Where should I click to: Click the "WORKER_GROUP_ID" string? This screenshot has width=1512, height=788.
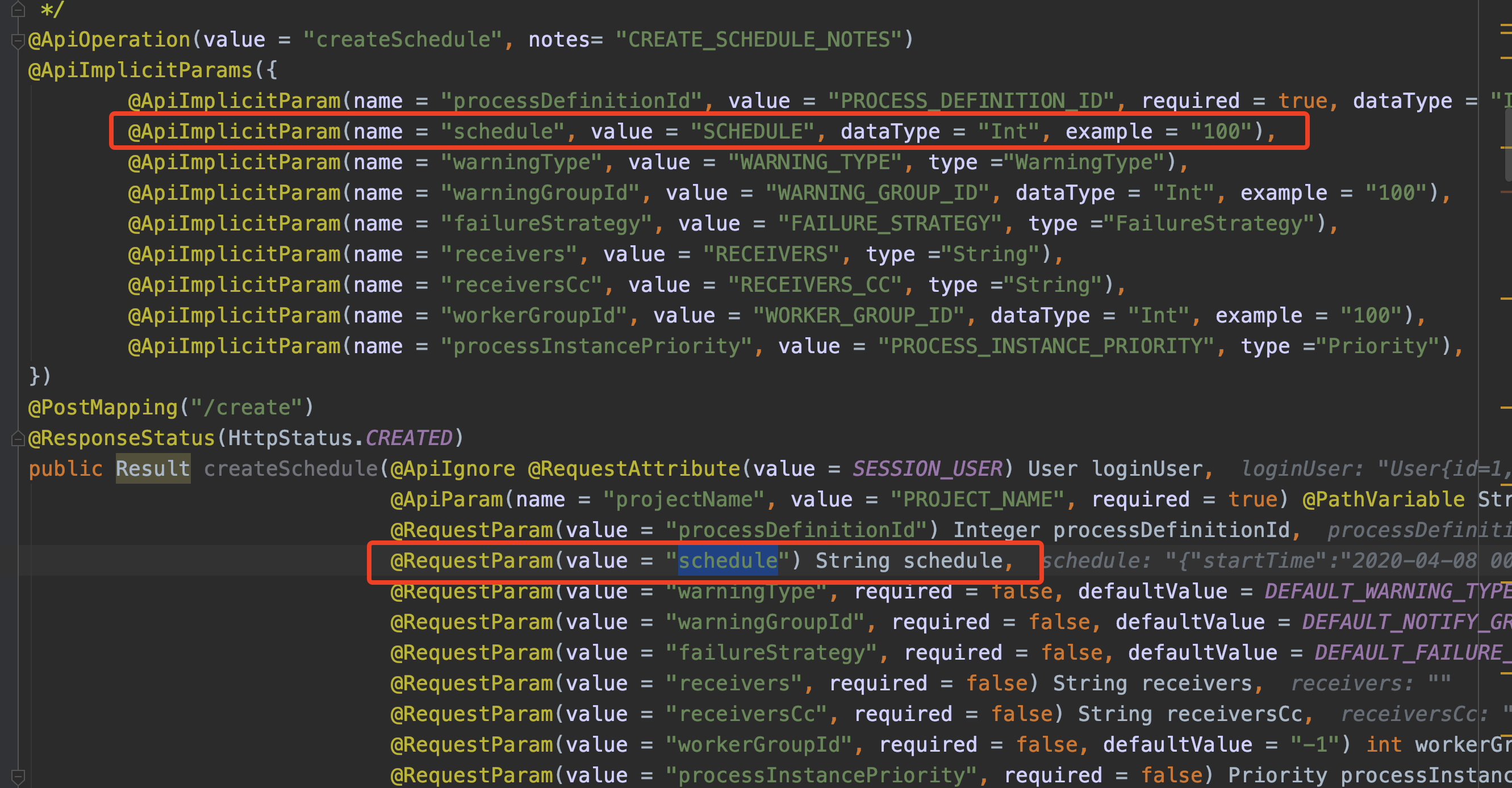pyautogui.click(x=859, y=316)
